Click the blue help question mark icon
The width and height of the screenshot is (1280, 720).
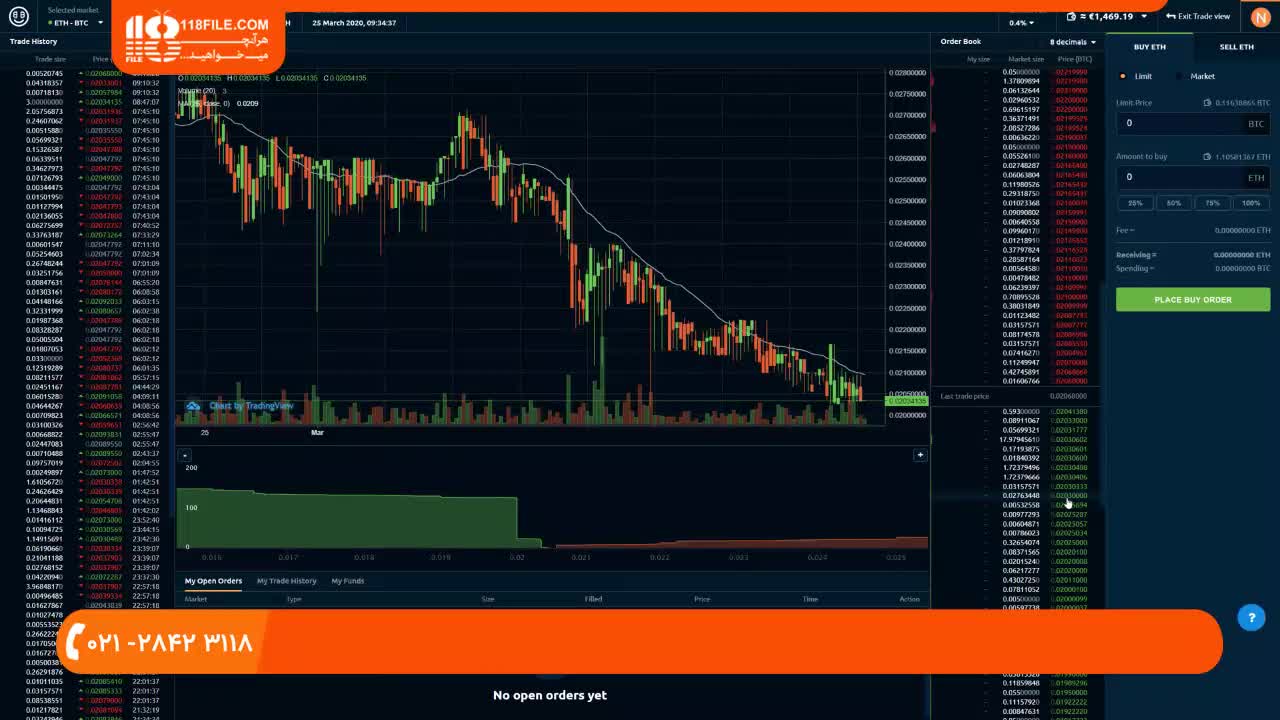click(1251, 618)
